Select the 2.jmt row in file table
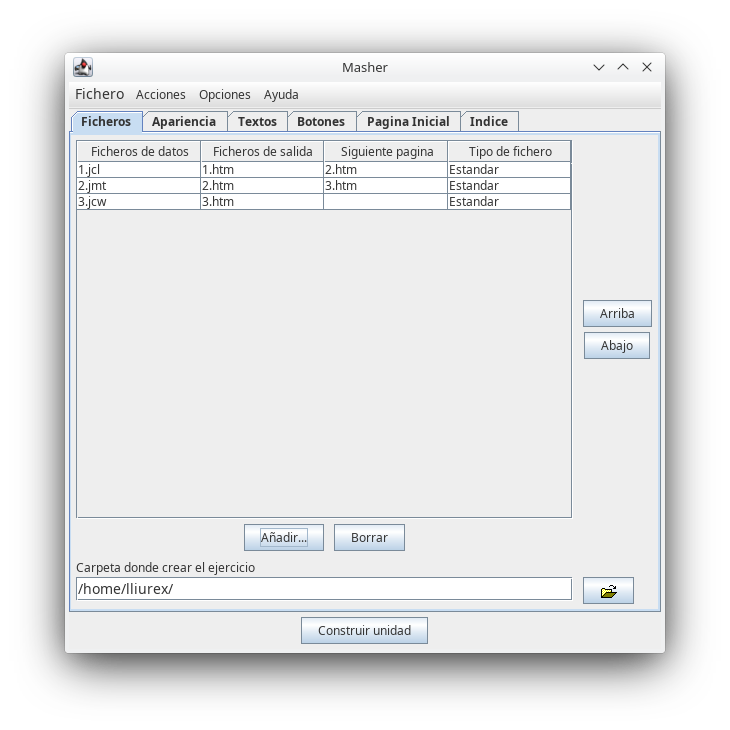This screenshot has width=730, height=730. 138,185
